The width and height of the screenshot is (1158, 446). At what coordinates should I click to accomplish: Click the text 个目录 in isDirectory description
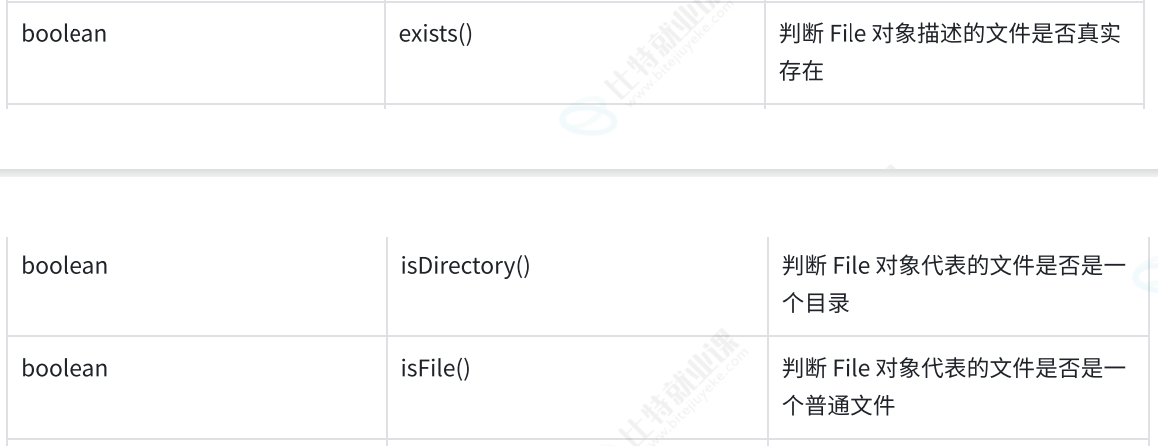(816, 303)
